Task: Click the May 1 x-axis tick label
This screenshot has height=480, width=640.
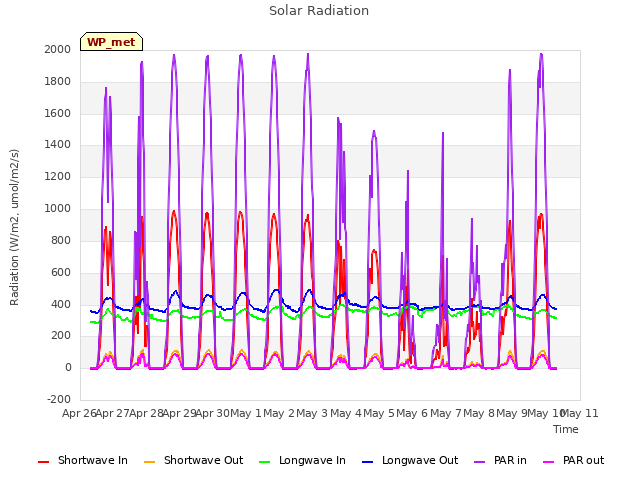Action: pyautogui.click(x=246, y=413)
